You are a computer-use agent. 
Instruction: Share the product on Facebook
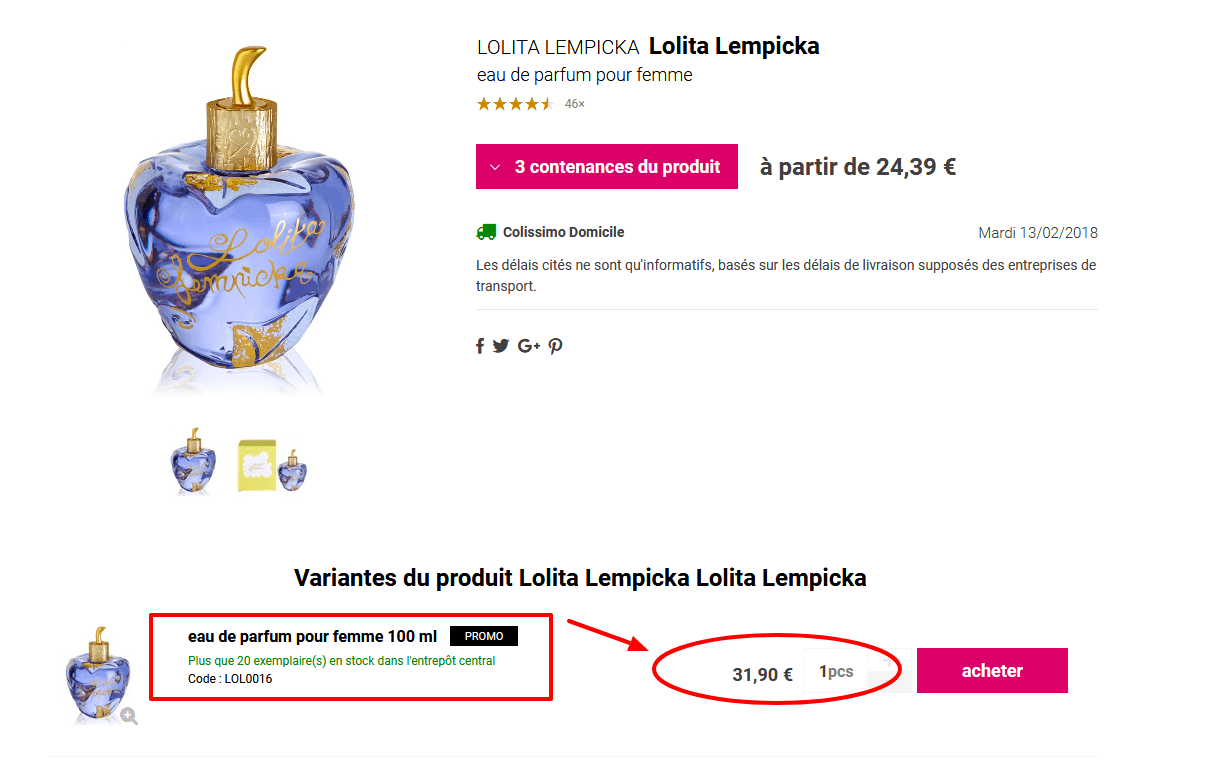[480, 345]
